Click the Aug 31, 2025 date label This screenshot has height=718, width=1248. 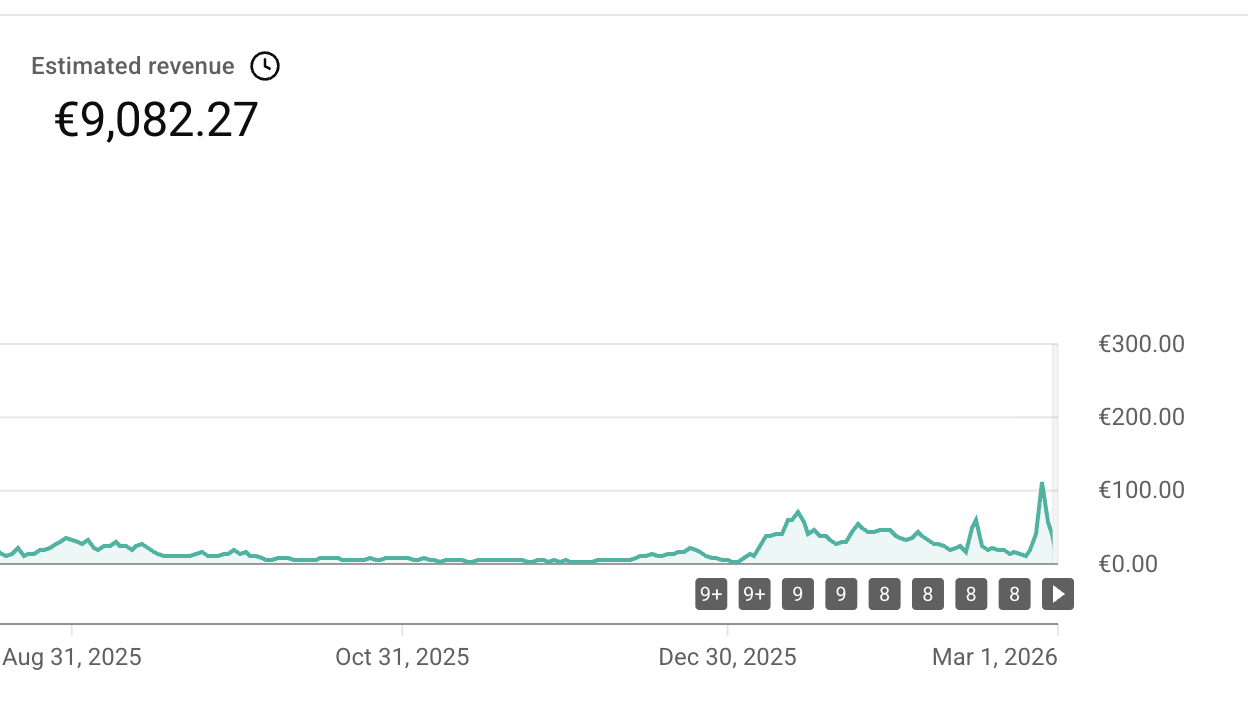pos(72,657)
